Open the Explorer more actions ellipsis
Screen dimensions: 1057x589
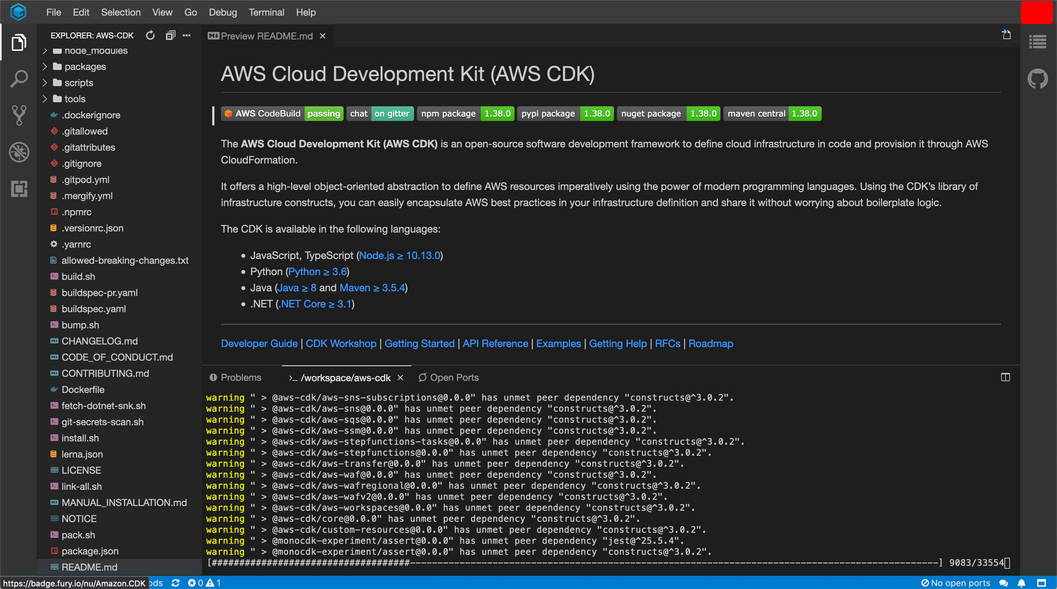point(187,35)
